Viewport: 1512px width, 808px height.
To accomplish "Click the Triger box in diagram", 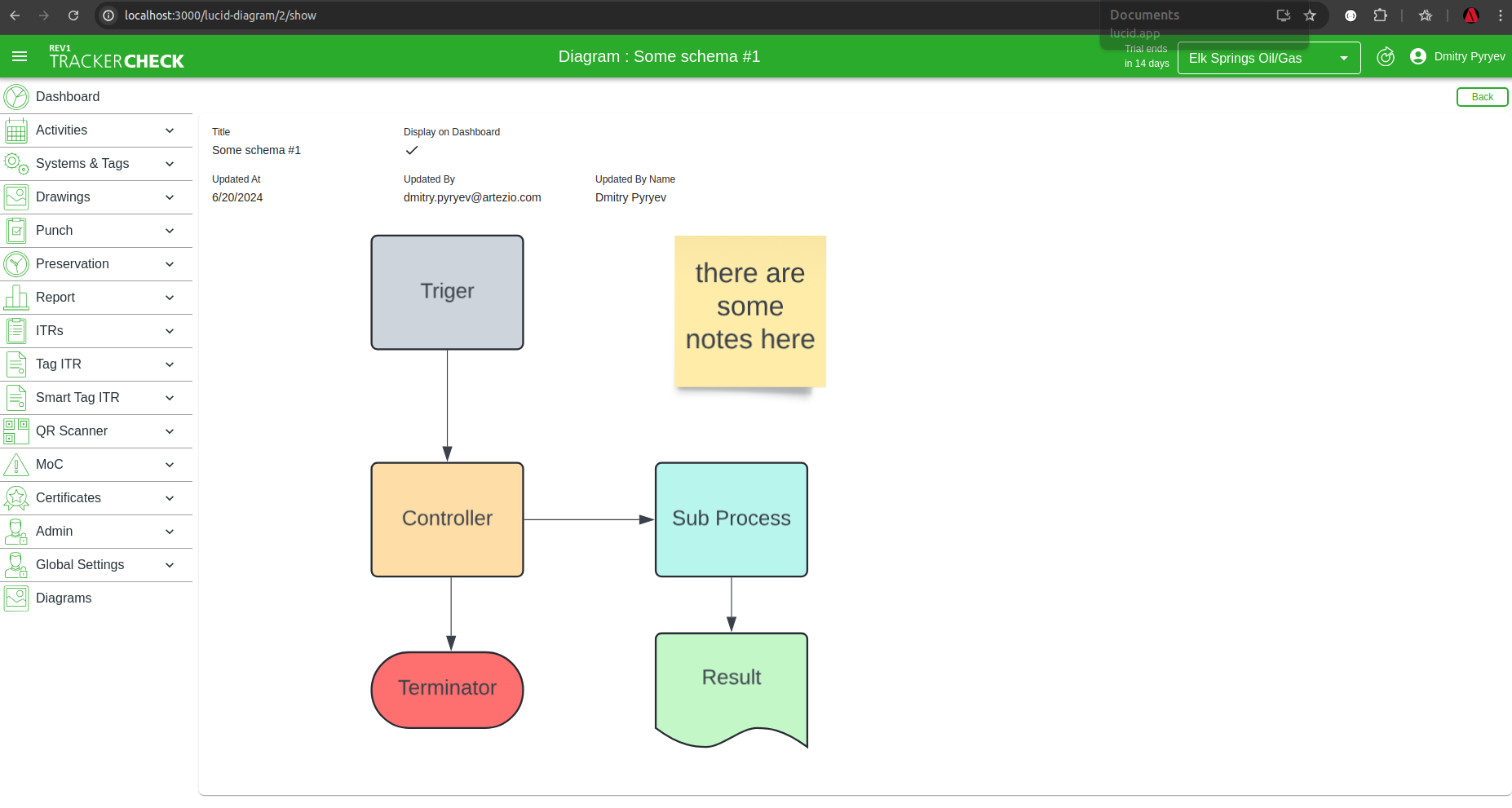I will (447, 293).
